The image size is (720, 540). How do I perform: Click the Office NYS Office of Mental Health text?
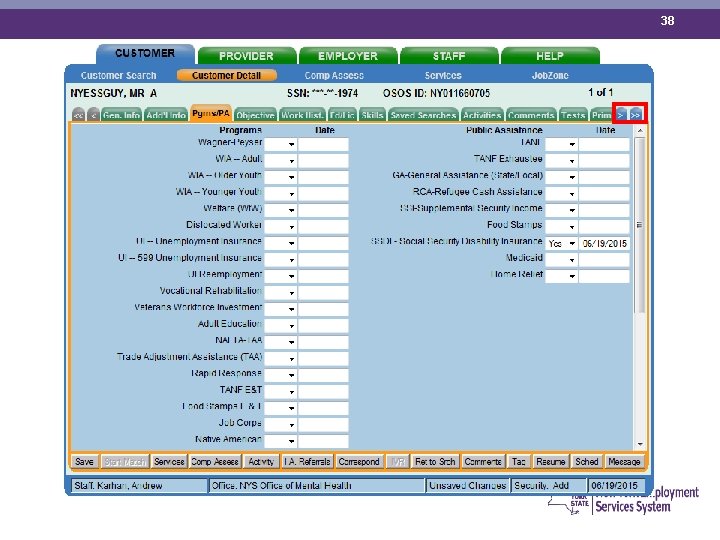point(281,485)
